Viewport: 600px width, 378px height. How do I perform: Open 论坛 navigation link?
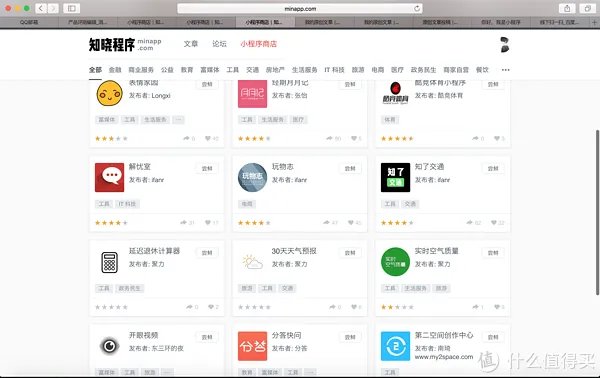[219, 44]
